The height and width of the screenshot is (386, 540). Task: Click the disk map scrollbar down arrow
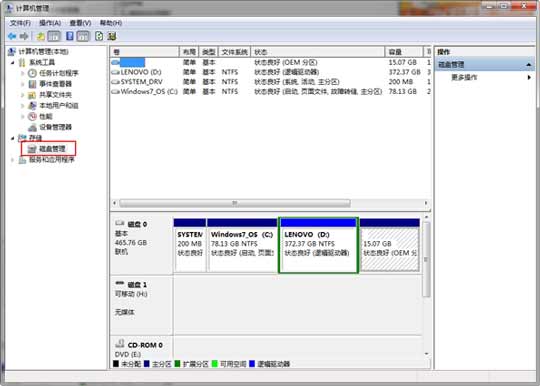(x=426, y=354)
